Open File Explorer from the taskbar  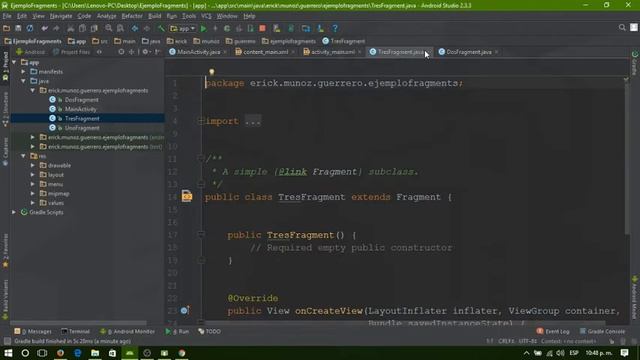coord(95,353)
